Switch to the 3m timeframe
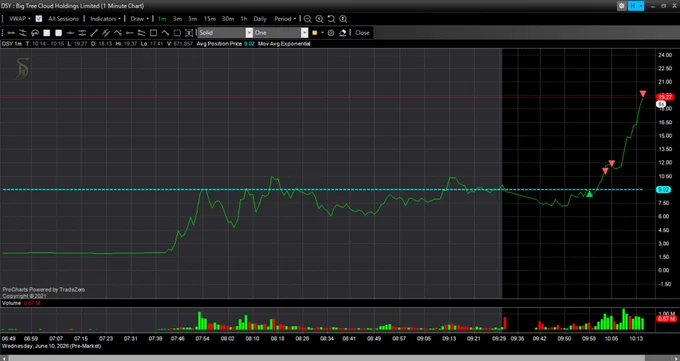 pos(177,19)
